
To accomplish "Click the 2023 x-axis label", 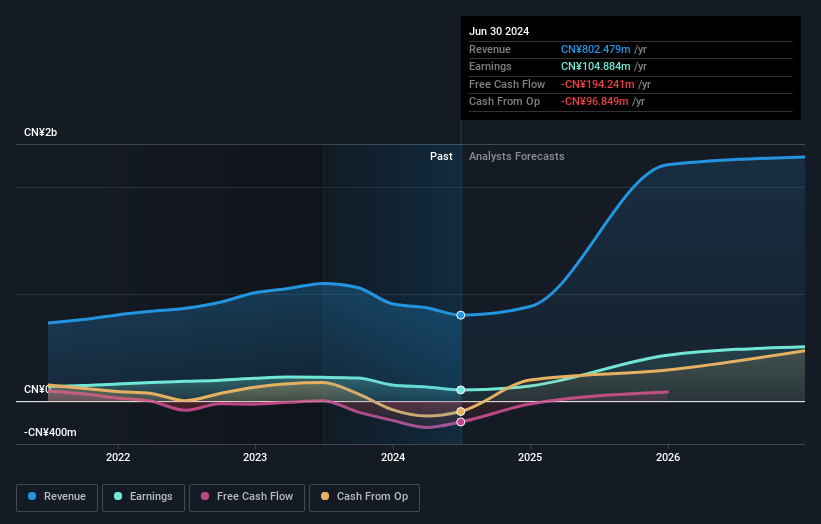I will click(x=255, y=457).
